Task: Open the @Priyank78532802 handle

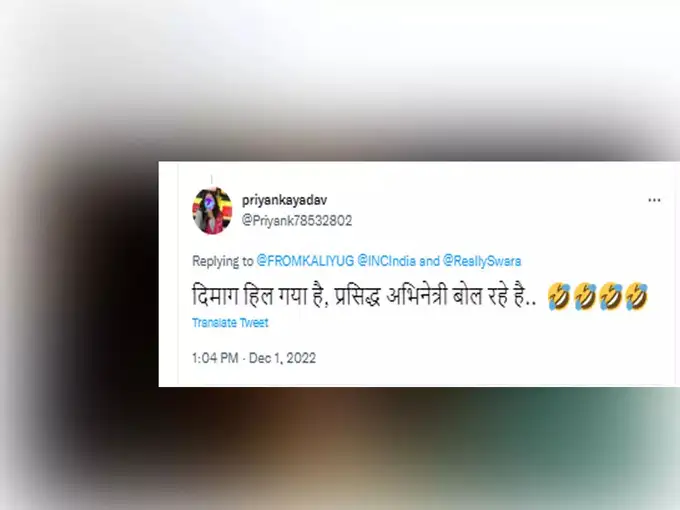Action: [x=297, y=221]
